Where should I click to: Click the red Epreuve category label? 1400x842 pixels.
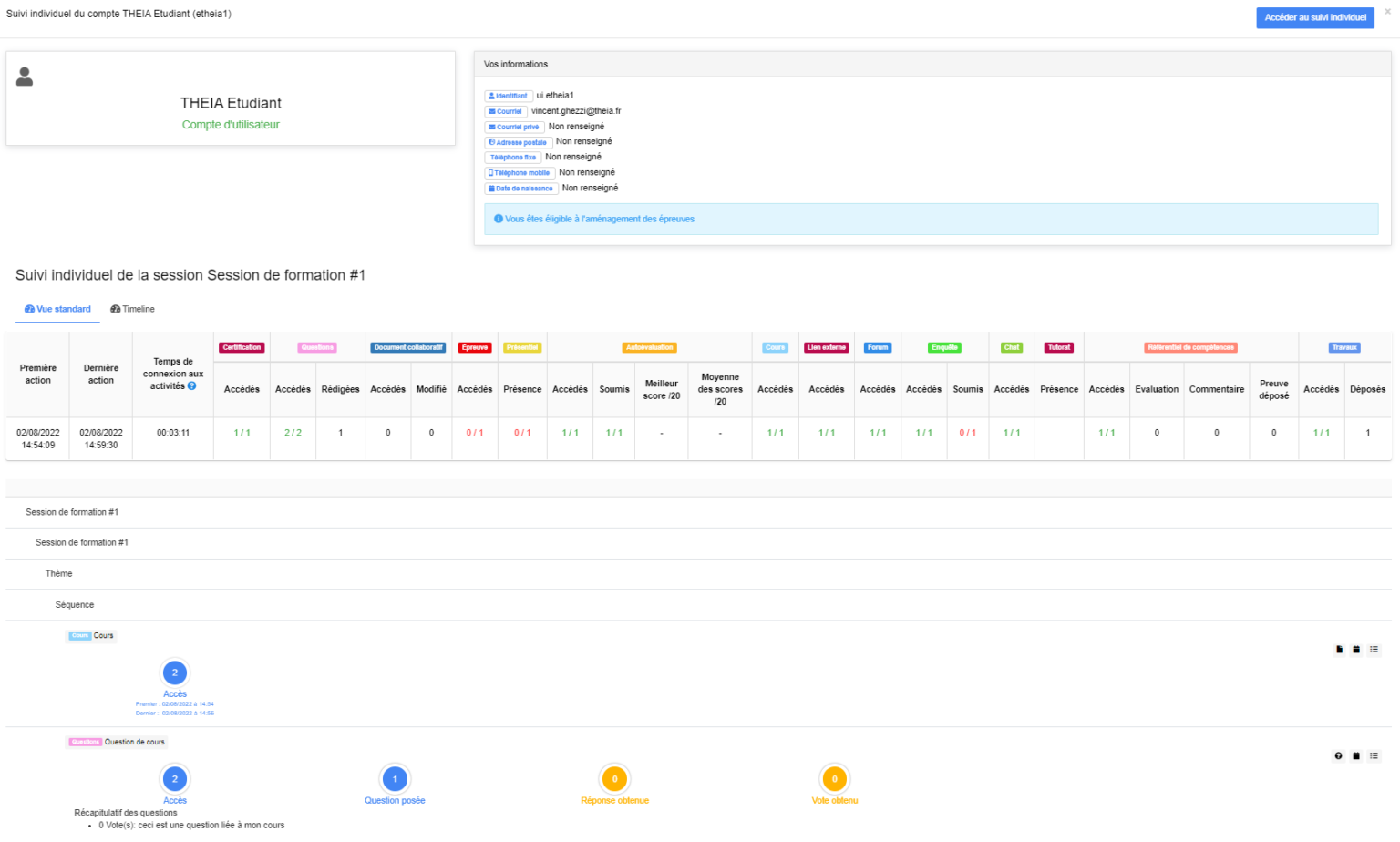475,348
